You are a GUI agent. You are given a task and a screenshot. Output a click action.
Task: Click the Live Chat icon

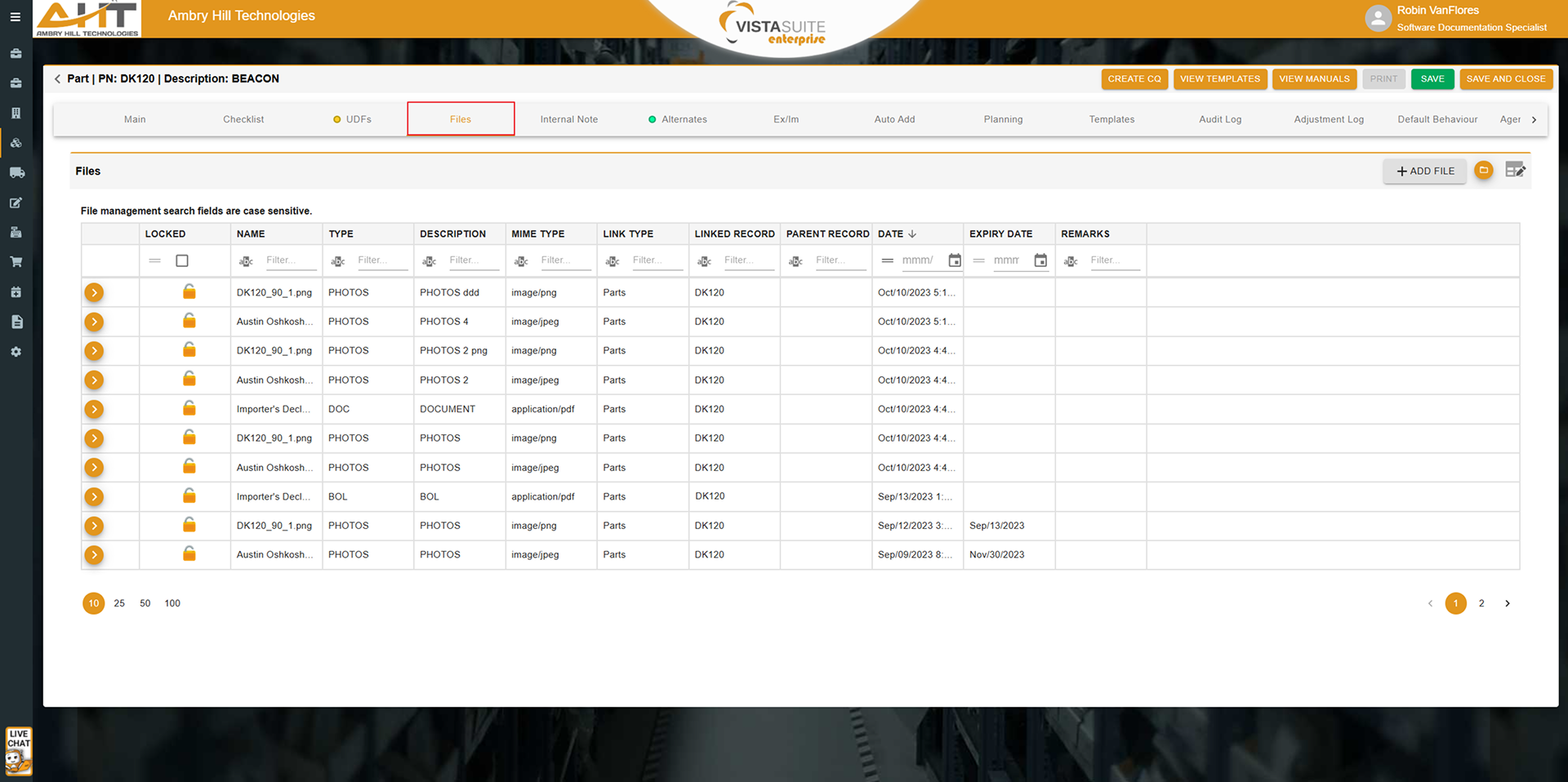click(x=18, y=750)
